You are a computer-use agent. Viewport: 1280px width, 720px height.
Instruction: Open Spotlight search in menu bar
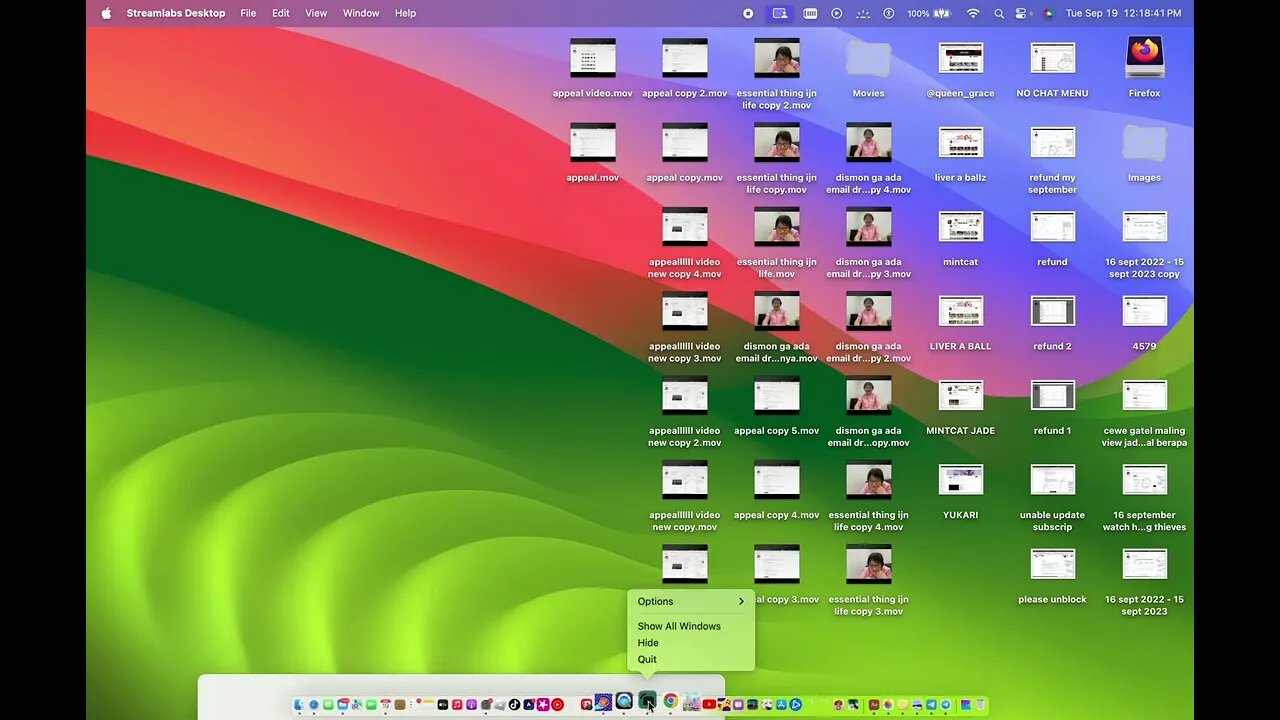pos(999,13)
